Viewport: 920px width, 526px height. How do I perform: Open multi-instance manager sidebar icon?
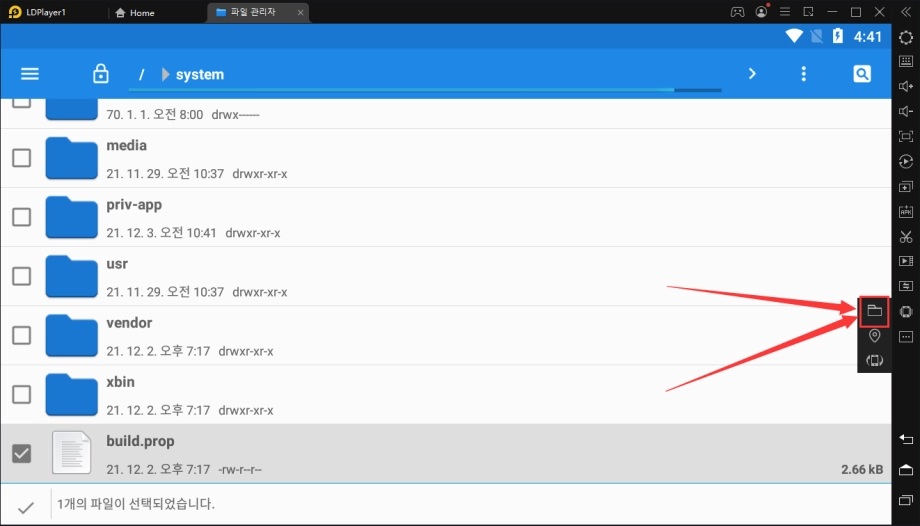point(906,187)
